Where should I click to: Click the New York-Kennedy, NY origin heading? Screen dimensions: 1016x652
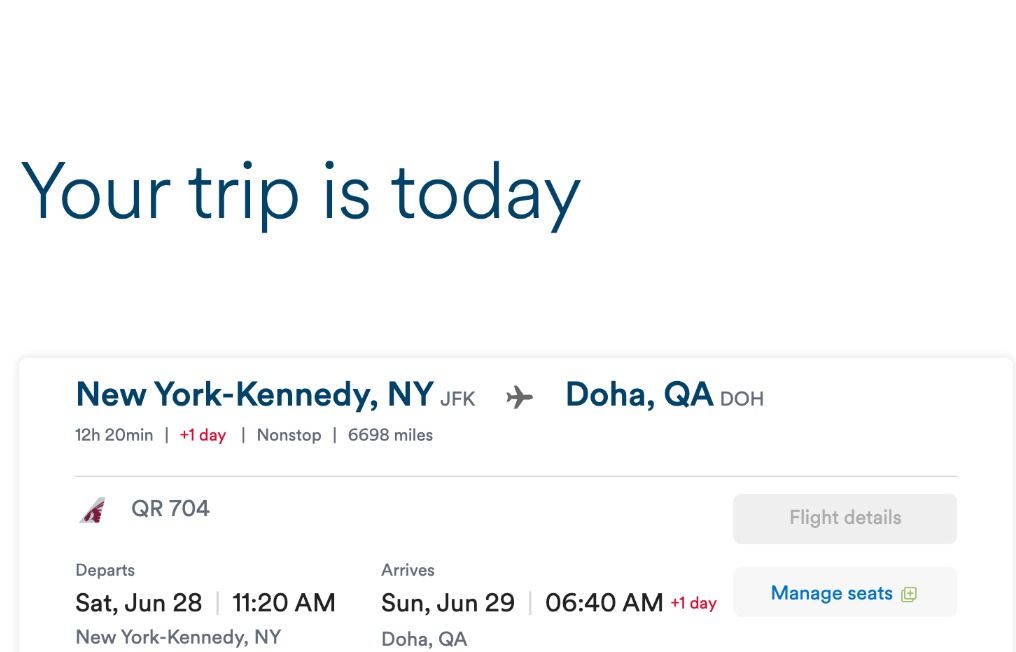pos(254,395)
